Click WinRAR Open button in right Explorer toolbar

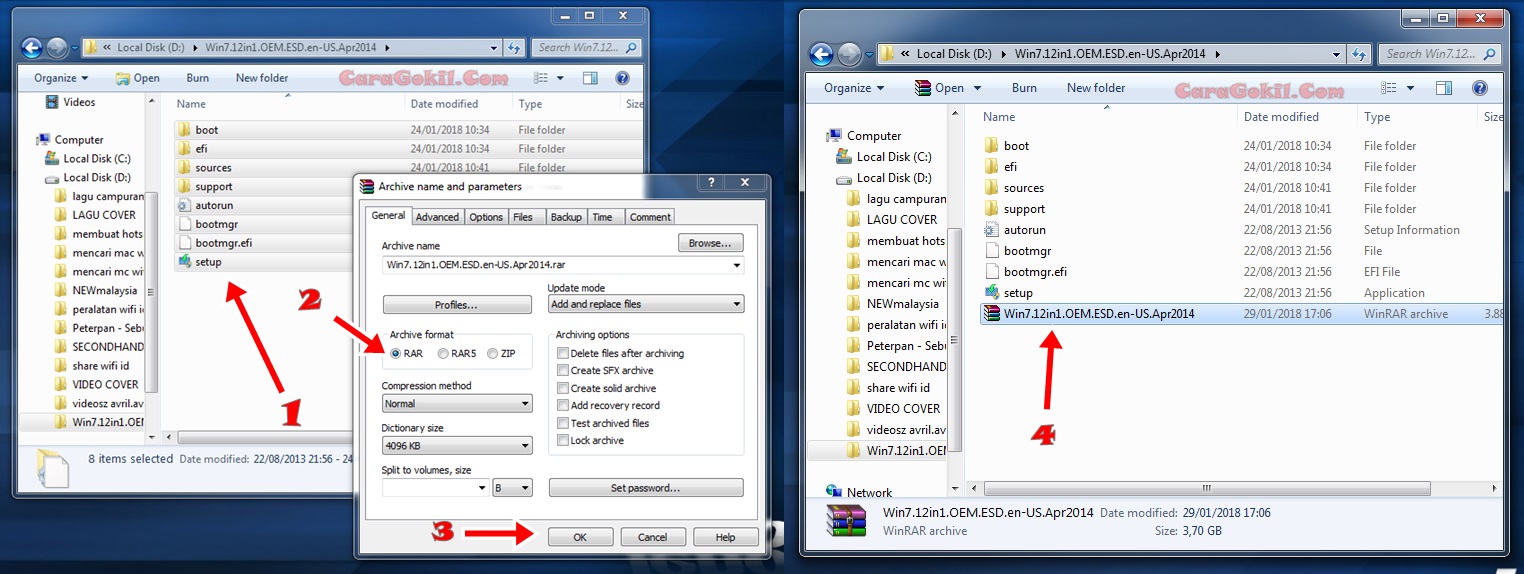point(939,88)
